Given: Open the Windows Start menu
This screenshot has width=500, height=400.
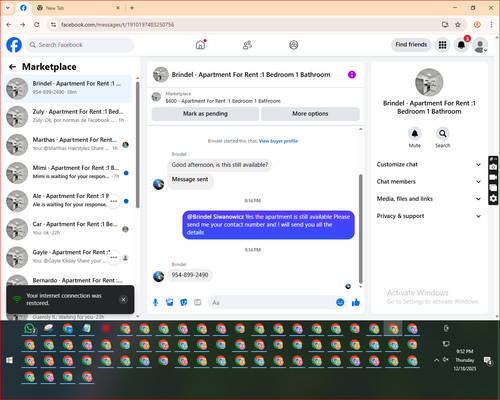Looking at the screenshot, I should tap(10, 360).
